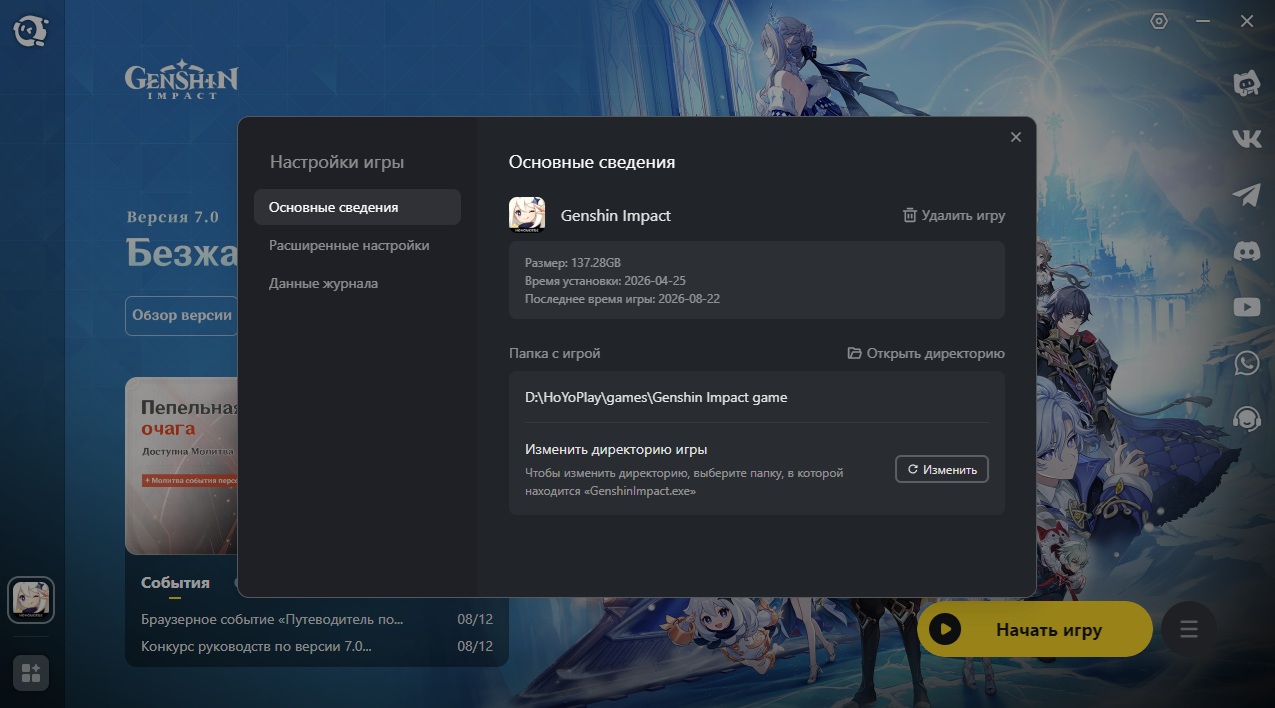
Task: Click Последнее время игры: 2026-08-22 text
Action: point(620,300)
